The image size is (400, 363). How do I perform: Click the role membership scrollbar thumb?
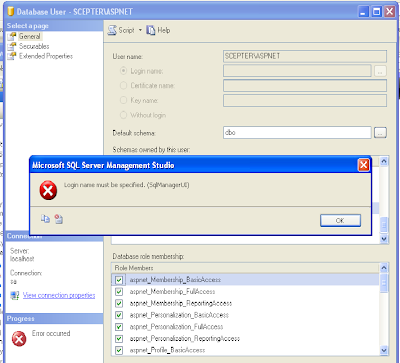384,283
